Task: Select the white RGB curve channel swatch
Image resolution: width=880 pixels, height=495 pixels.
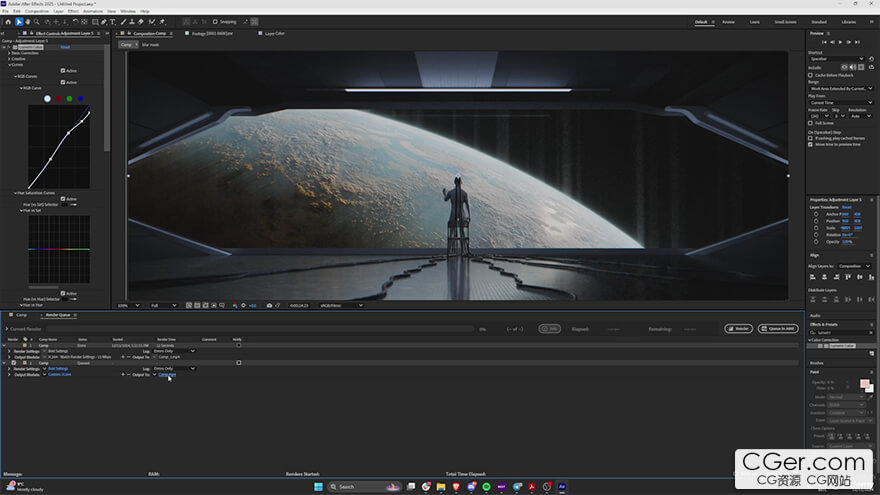Action: click(x=47, y=99)
